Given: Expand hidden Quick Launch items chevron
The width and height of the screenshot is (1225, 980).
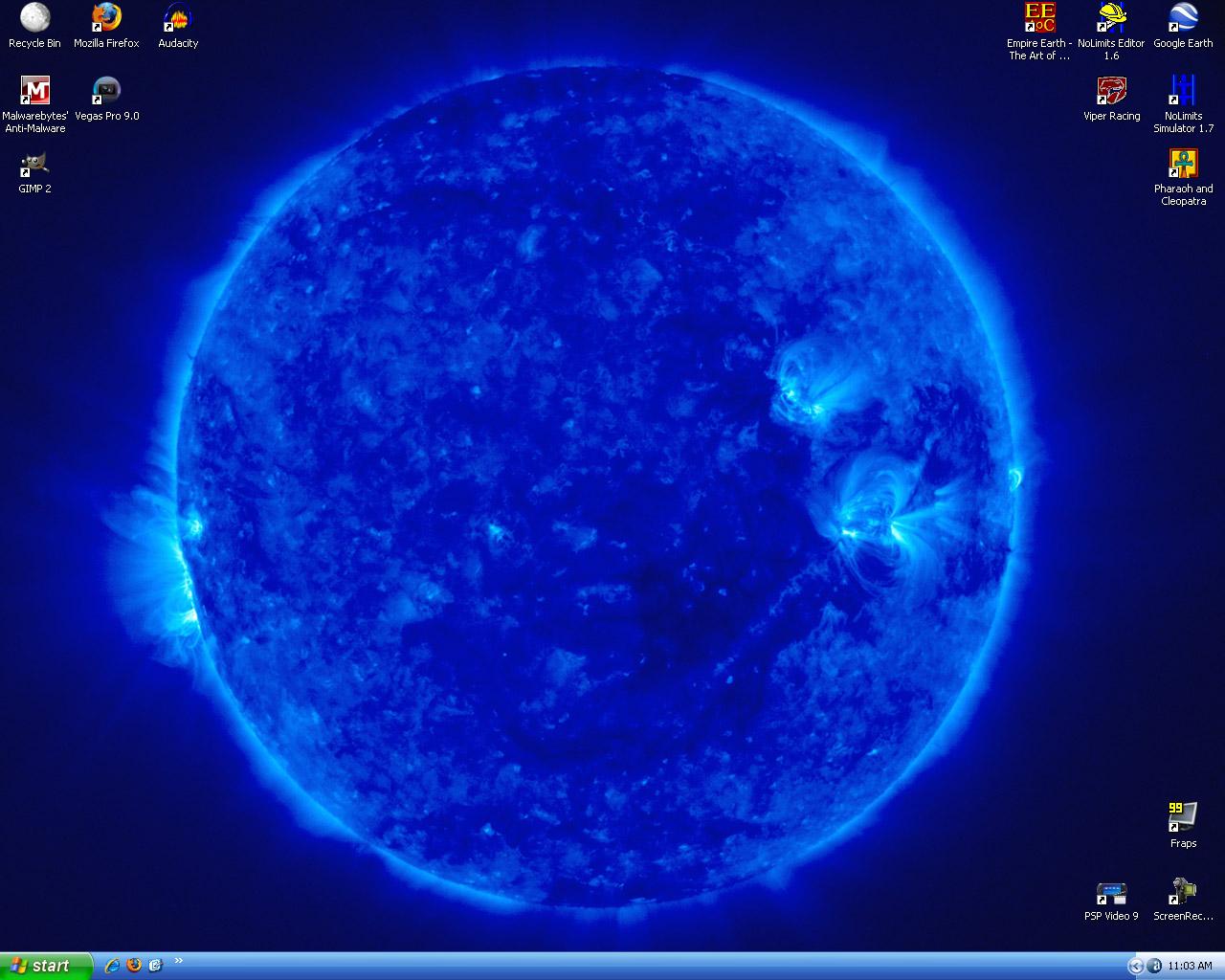Looking at the screenshot, I should 178,961.
